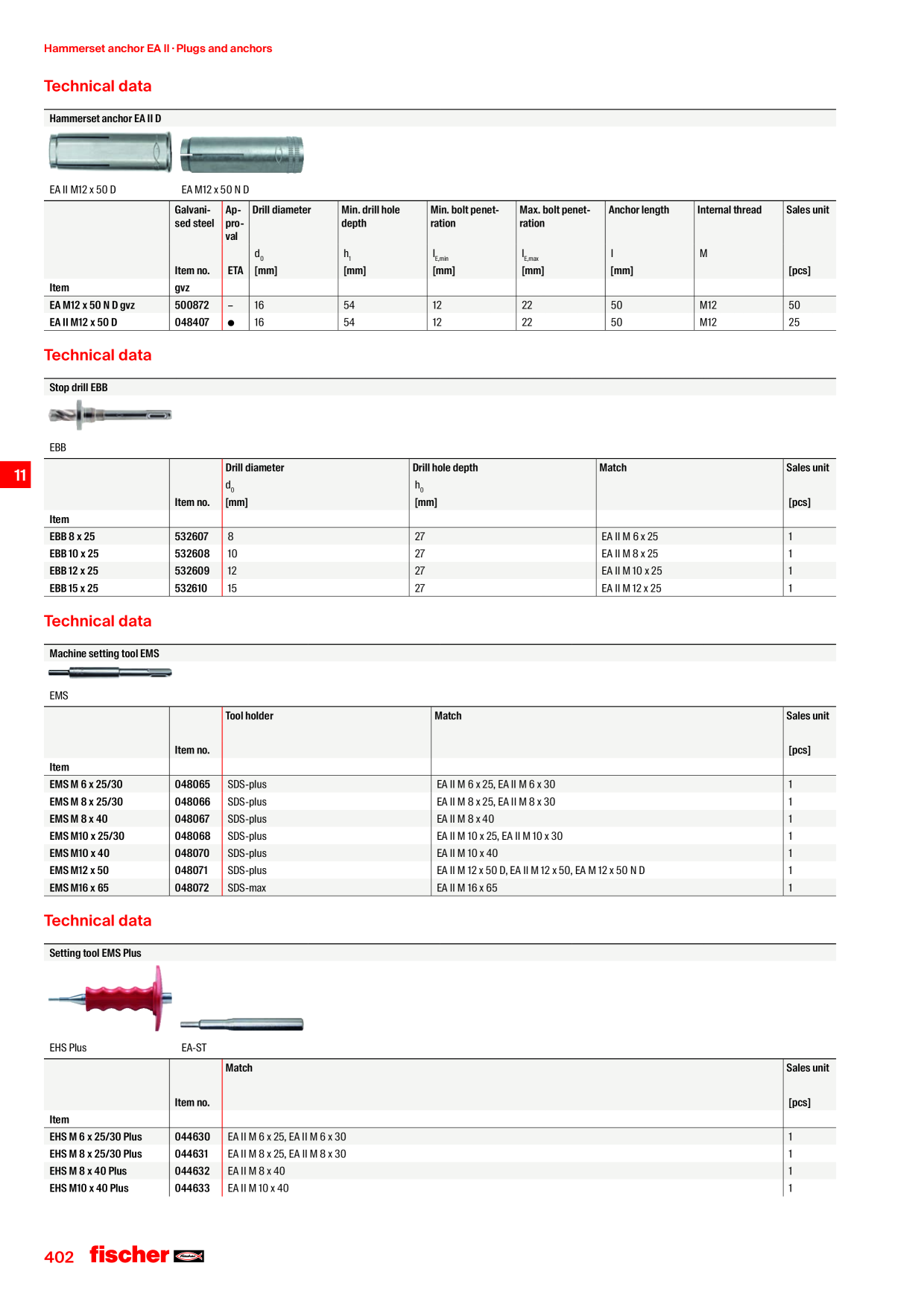
Task: Click item number 048066
Action: coord(192,802)
